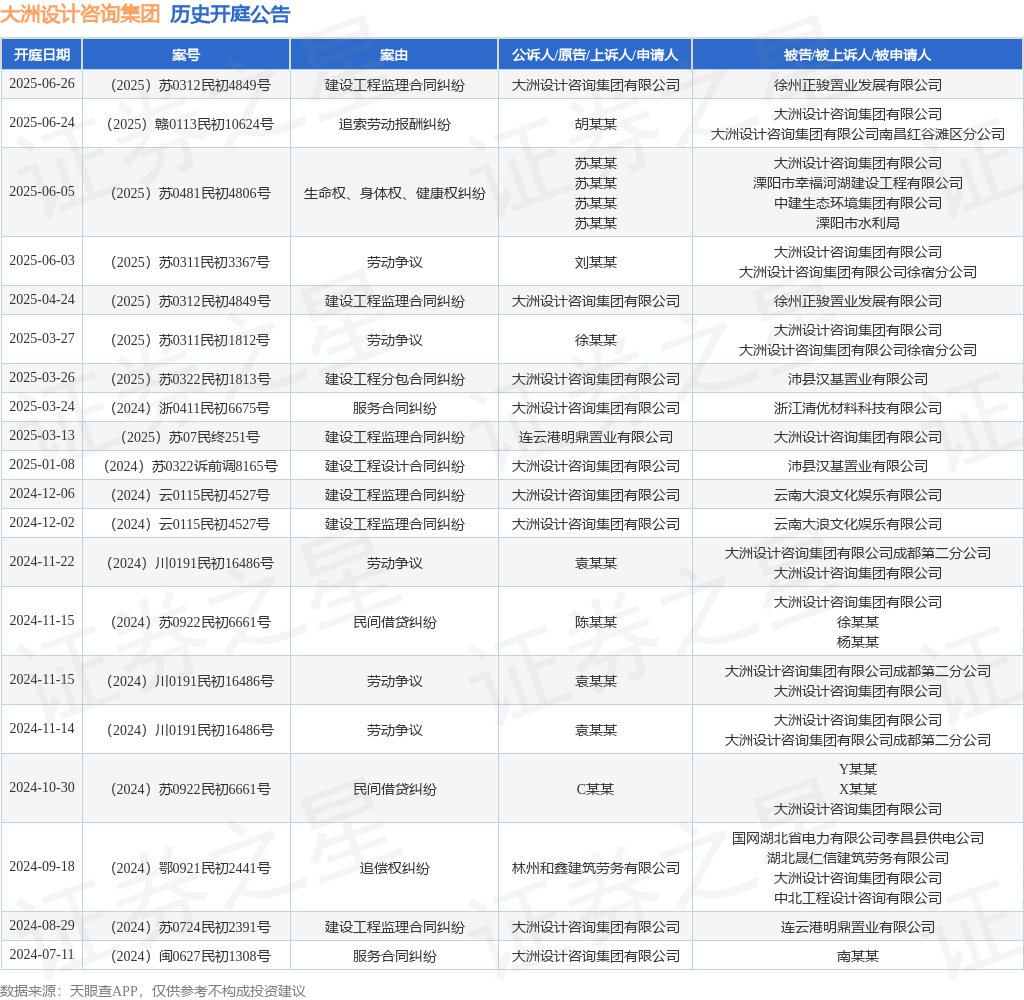1024x1000 pixels.
Task: Click the date 2024-12-02
Action: coord(42,523)
